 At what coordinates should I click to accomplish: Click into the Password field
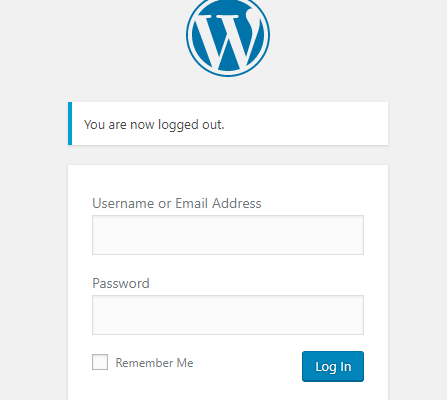[228, 315]
